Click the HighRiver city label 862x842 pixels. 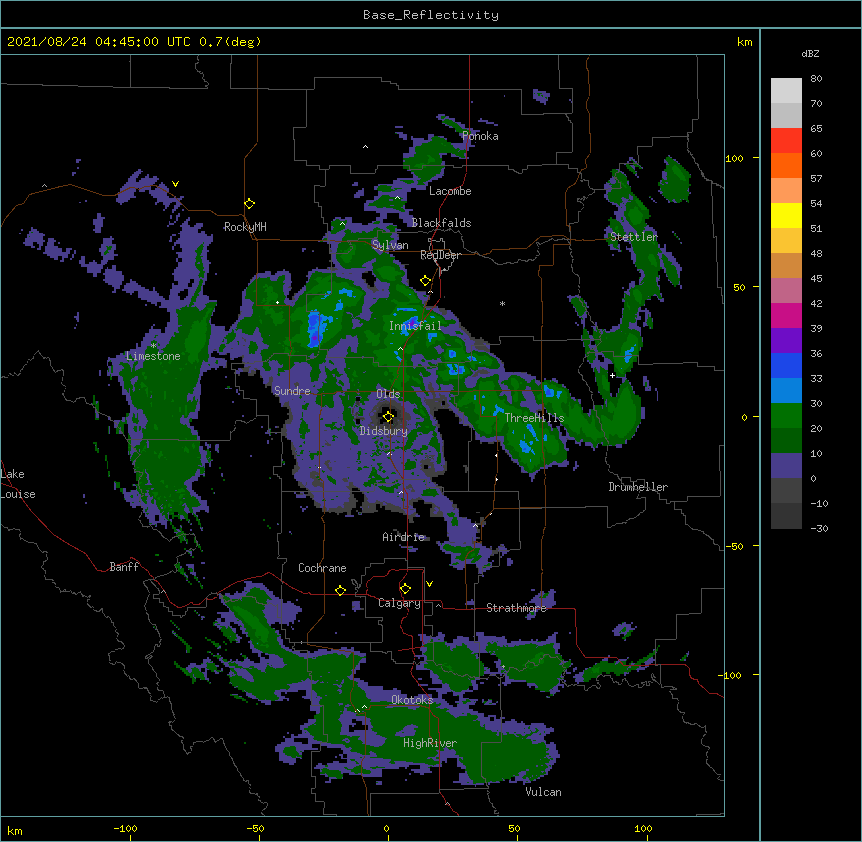click(430, 743)
